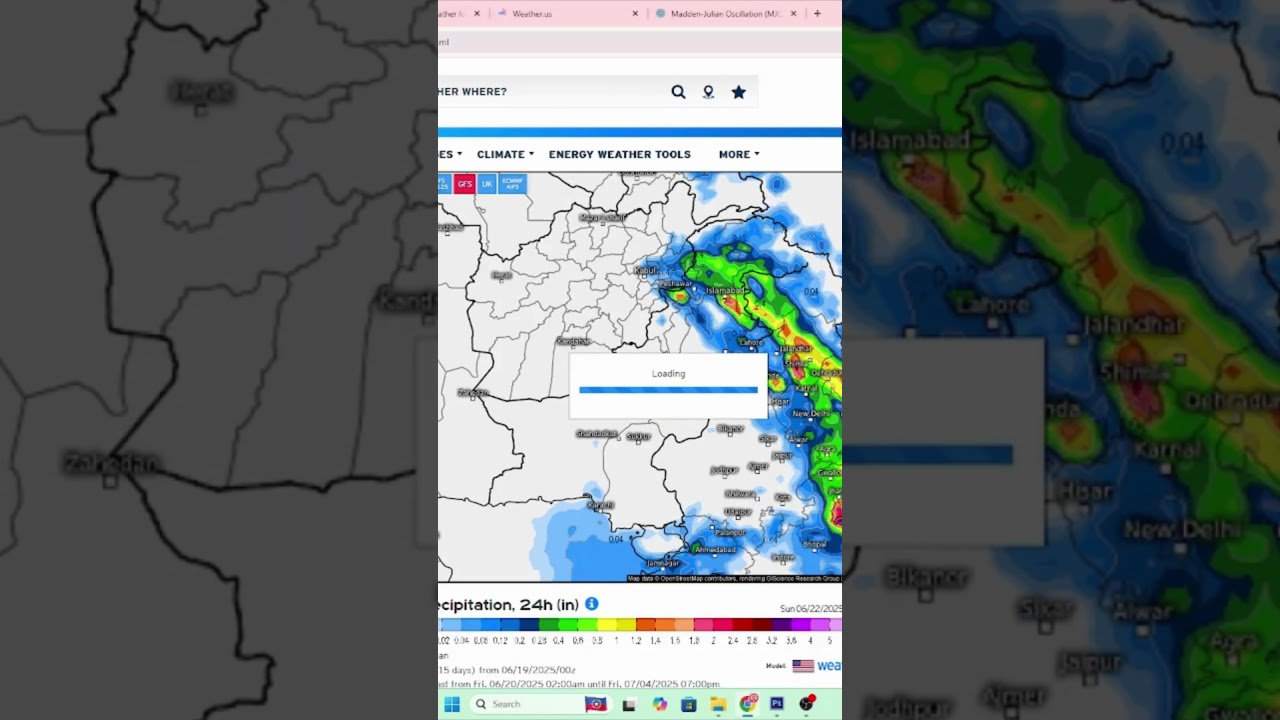Click the precipitation info icon

tap(591, 604)
